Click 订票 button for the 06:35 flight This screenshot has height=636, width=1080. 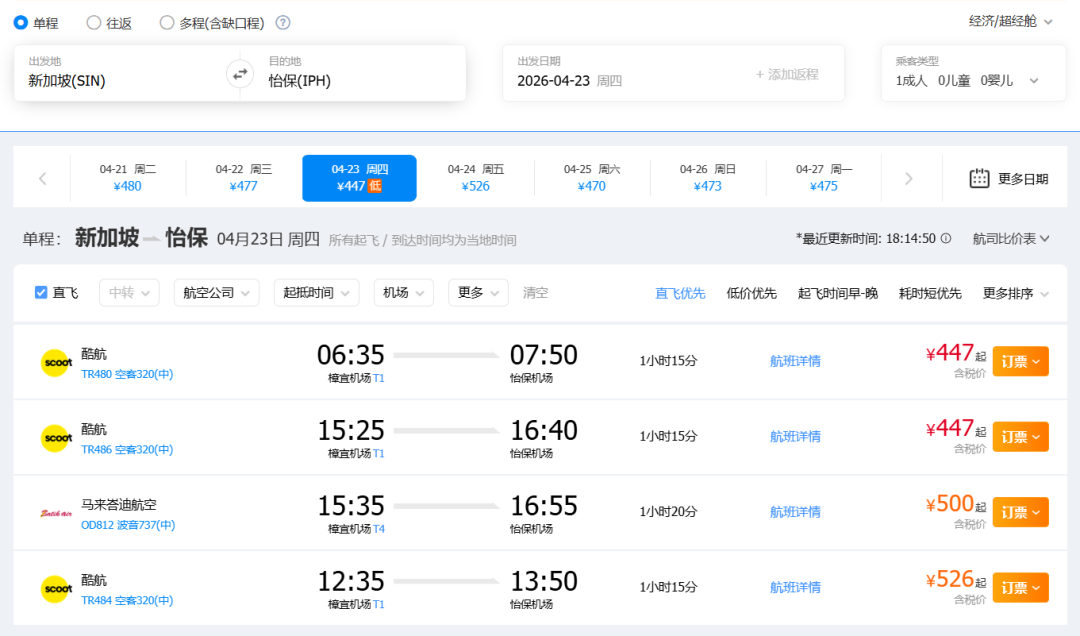(1020, 362)
